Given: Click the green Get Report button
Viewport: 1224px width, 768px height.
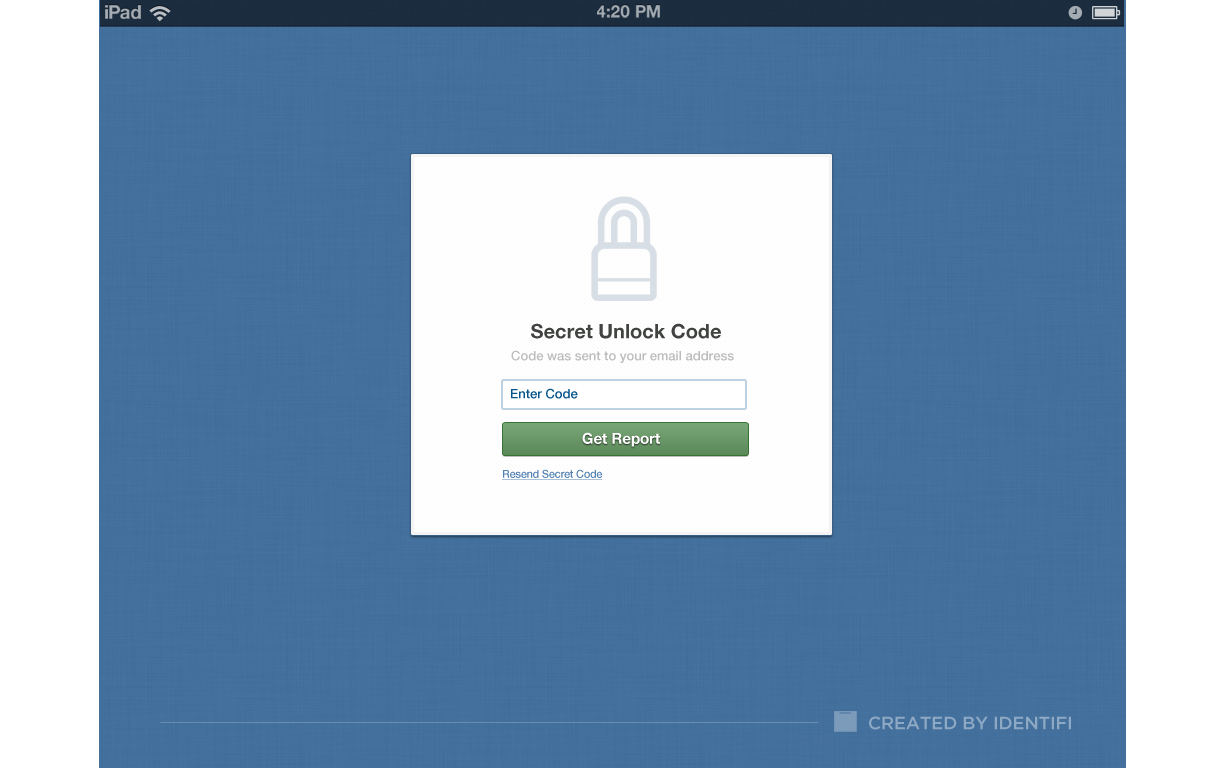Looking at the screenshot, I should (625, 439).
